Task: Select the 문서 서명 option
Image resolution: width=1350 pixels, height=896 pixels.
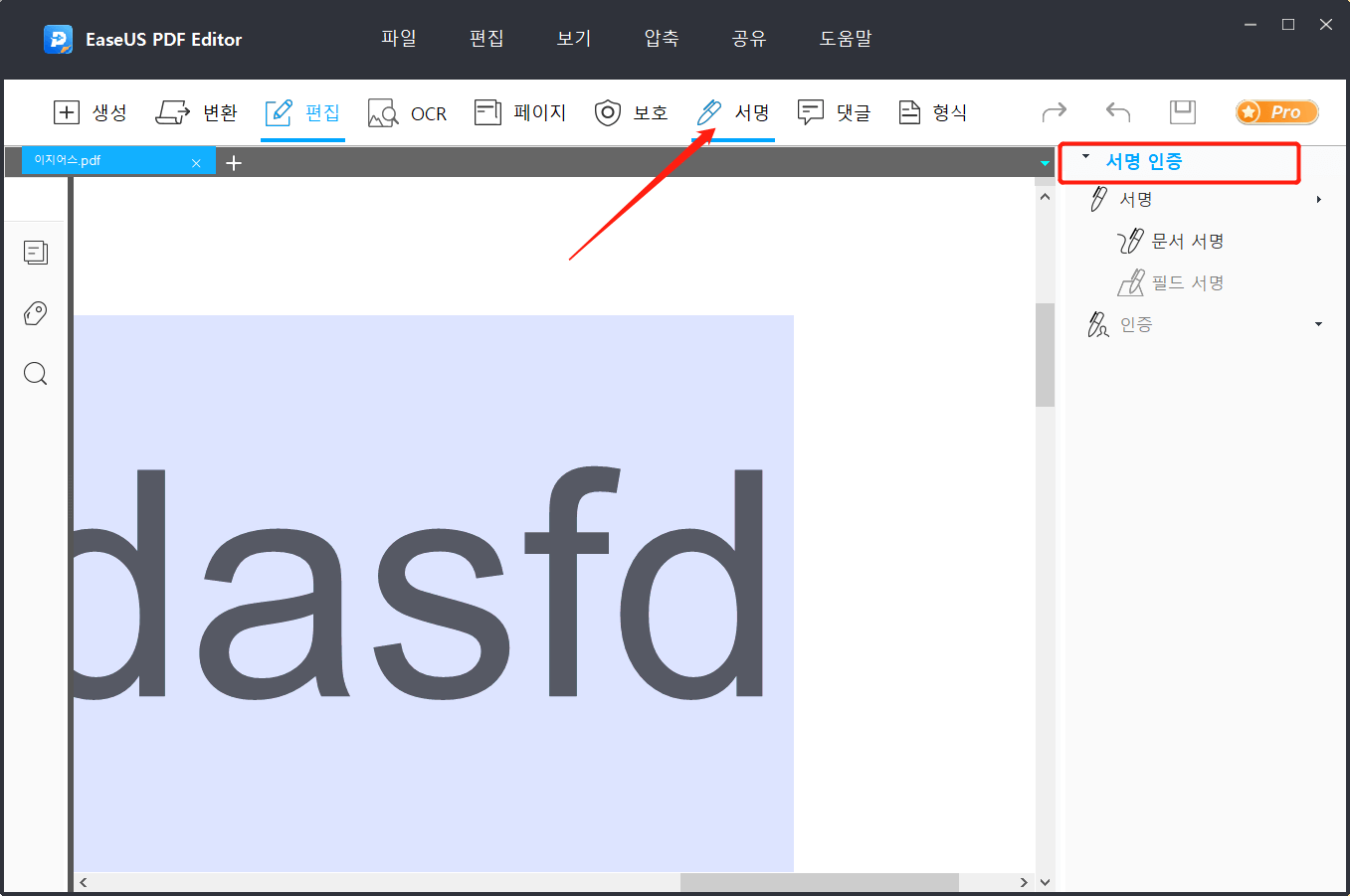Action: click(1188, 241)
